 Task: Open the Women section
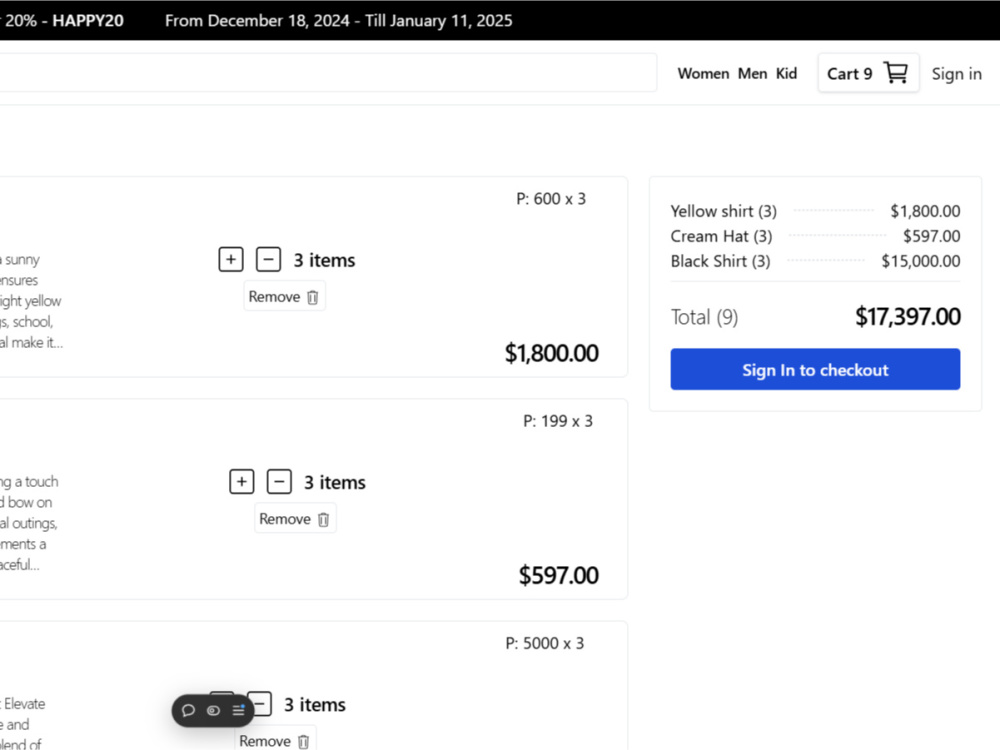[703, 73]
